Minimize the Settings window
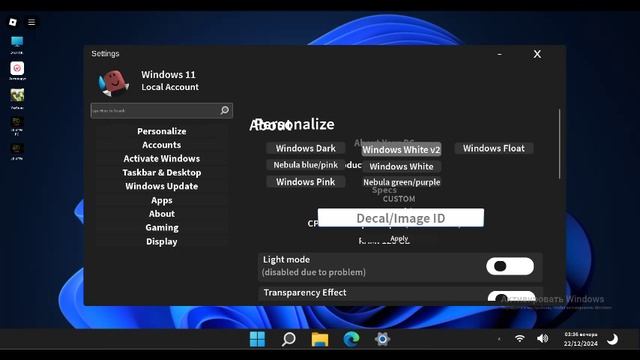 500,54
